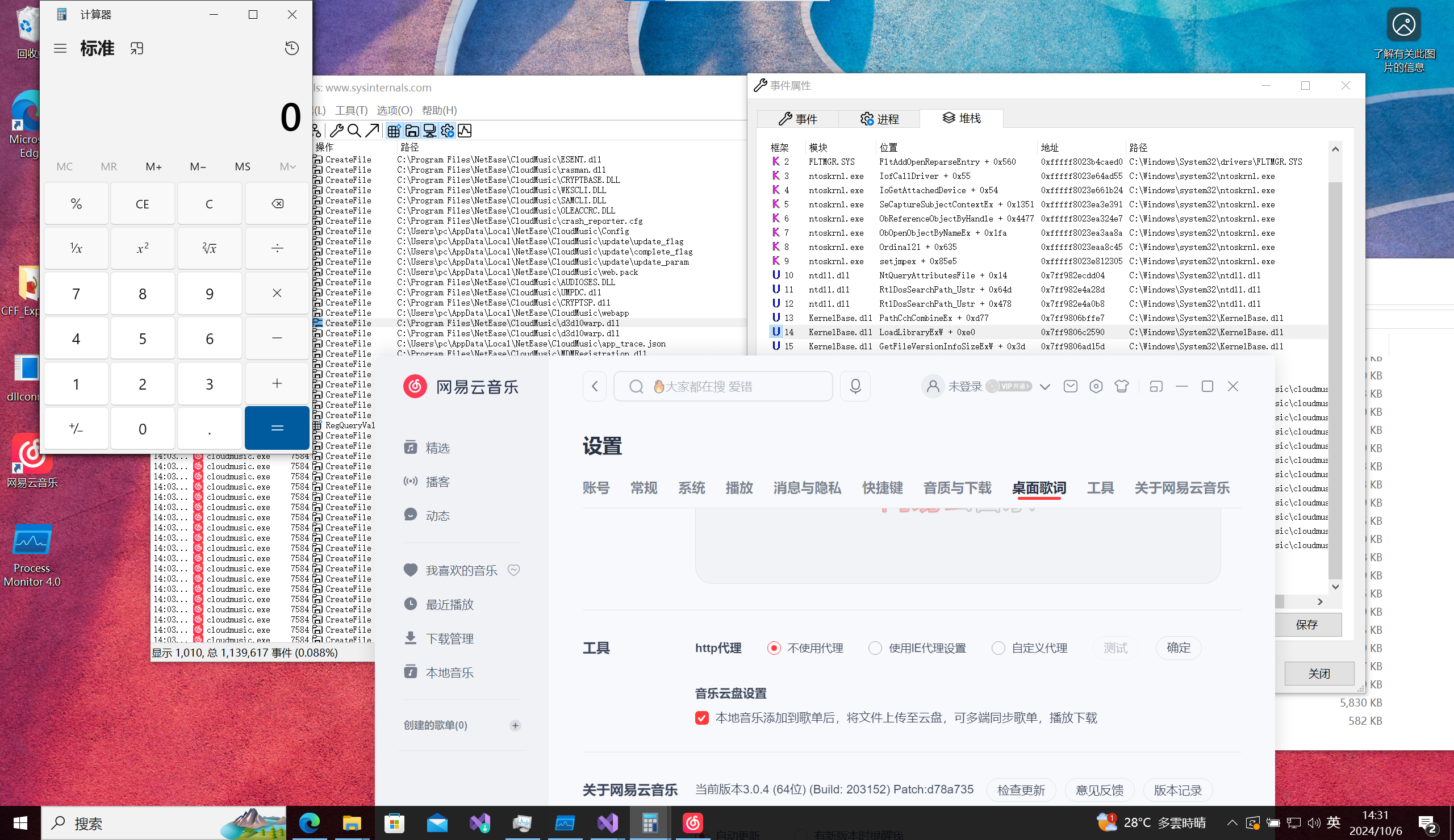
Task: Uncheck the cloud disk upload checkbox
Action: click(x=701, y=718)
